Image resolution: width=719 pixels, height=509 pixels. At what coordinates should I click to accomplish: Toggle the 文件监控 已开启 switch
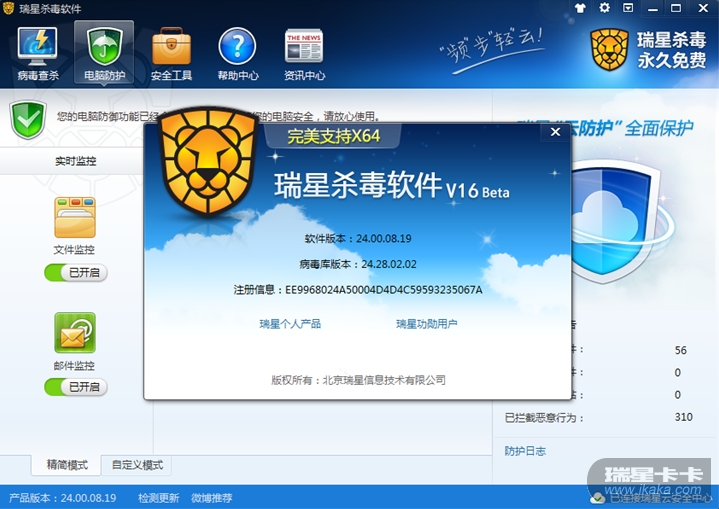click(76, 272)
